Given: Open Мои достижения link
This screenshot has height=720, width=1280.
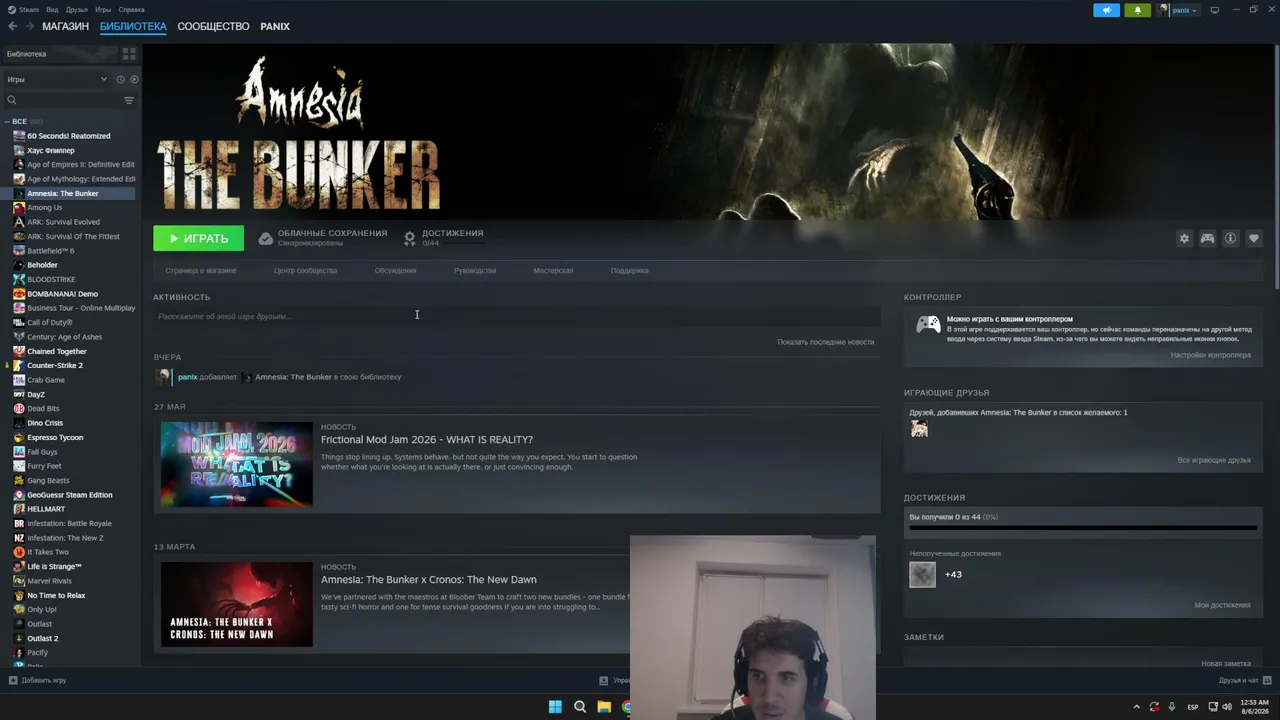Looking at the screenshot, I should pos(1222,605).
